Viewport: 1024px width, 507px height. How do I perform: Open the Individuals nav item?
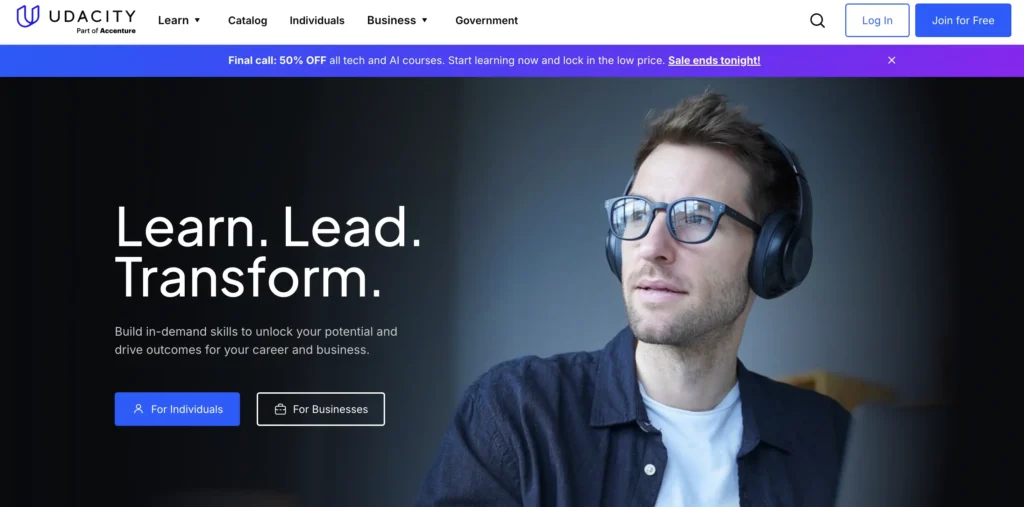pos(317,20)
